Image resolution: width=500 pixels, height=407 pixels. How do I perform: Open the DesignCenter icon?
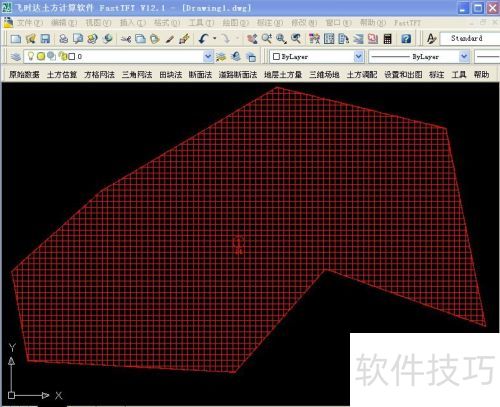tap(329, 39)
